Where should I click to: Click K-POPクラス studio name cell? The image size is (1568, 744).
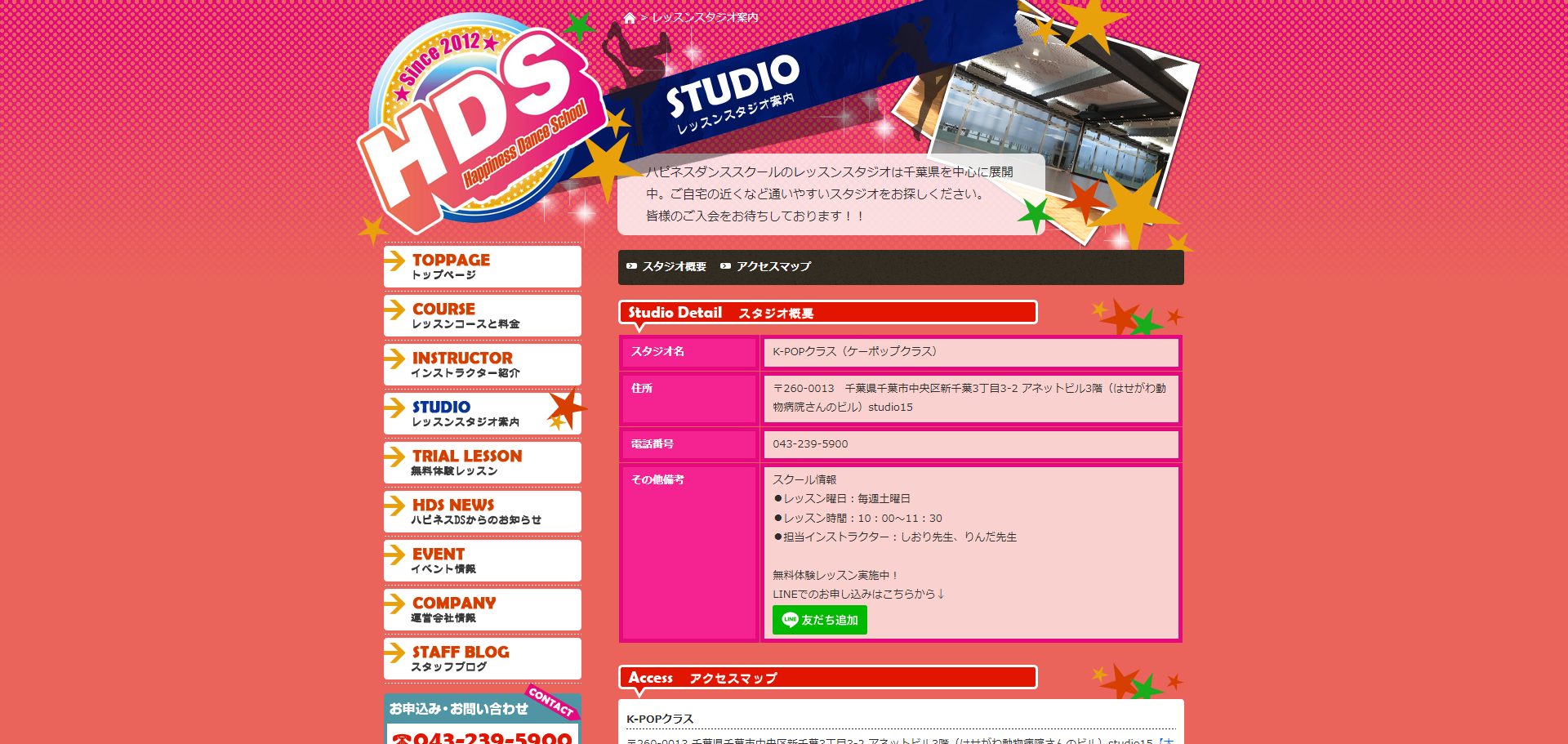(x=971, y=352)
